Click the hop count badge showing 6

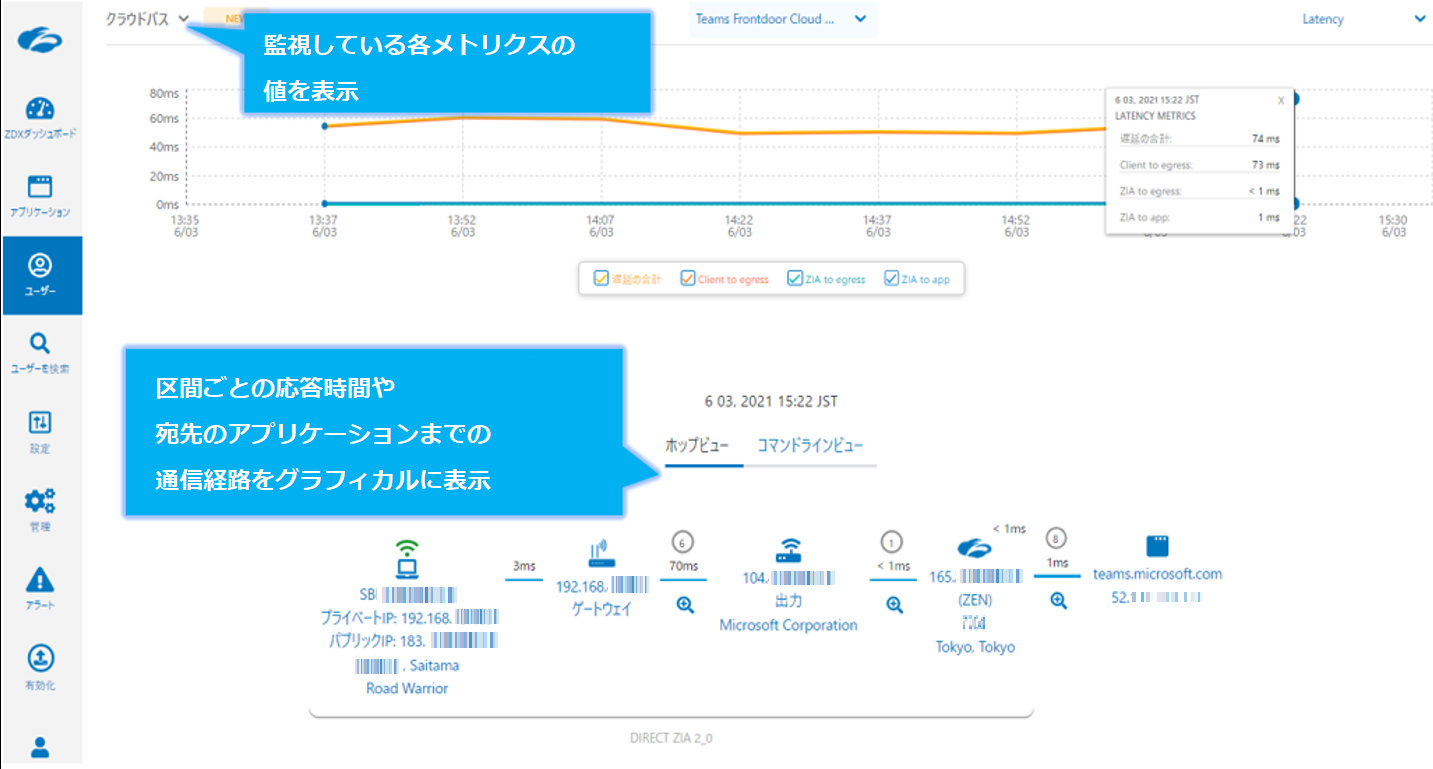[x=683, y=541]
